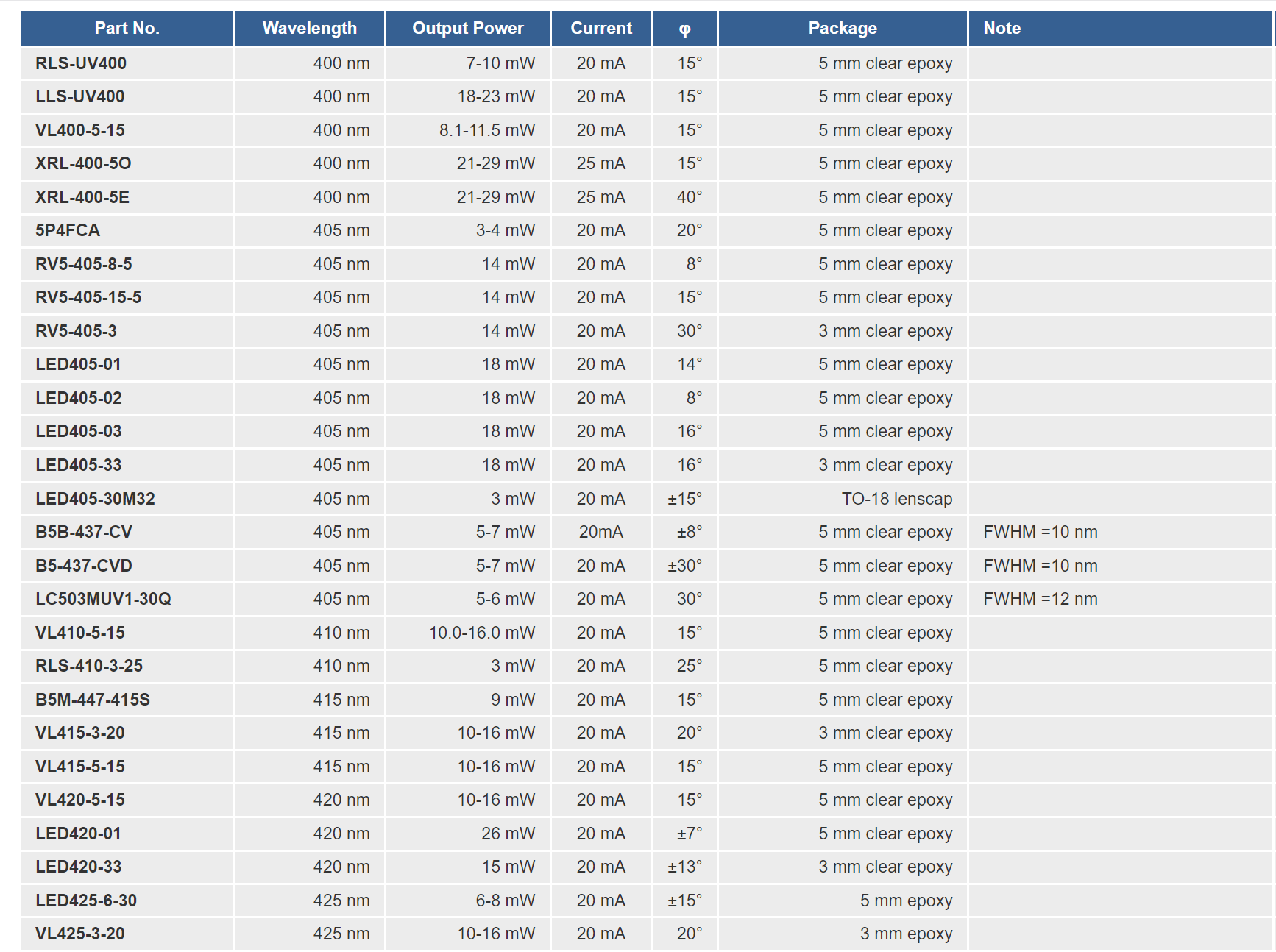Click the Part No. column header
This screenshot has height=952, width=1276.
tap(127, 28)
